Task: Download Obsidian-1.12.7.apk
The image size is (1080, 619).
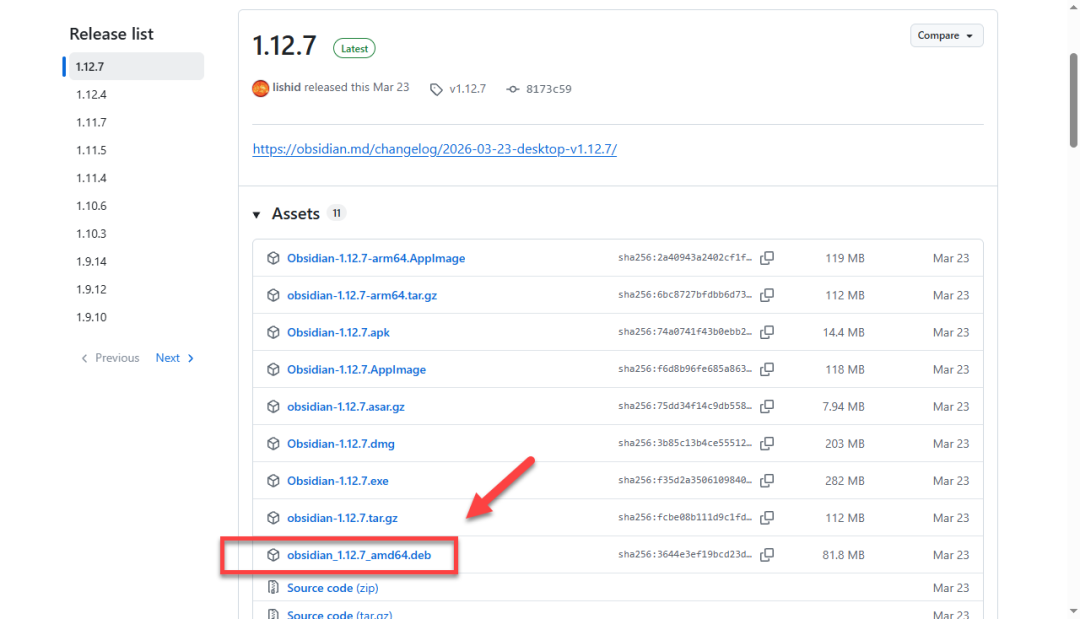Action: (338, 333)
